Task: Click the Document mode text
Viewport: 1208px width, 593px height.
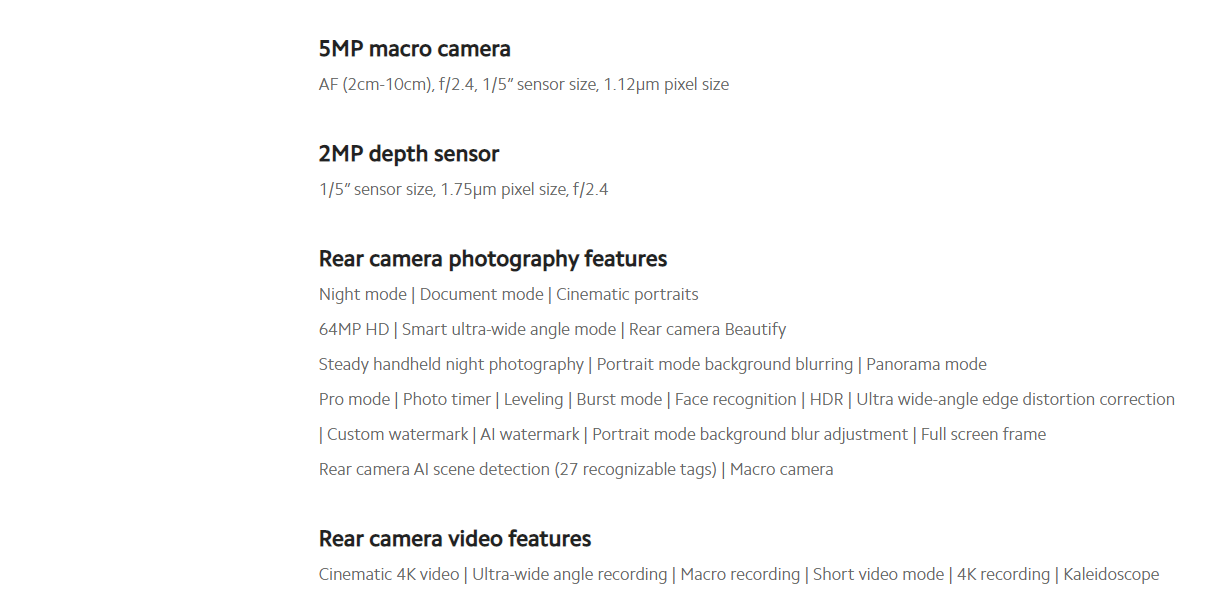Action: click(481, 295)
